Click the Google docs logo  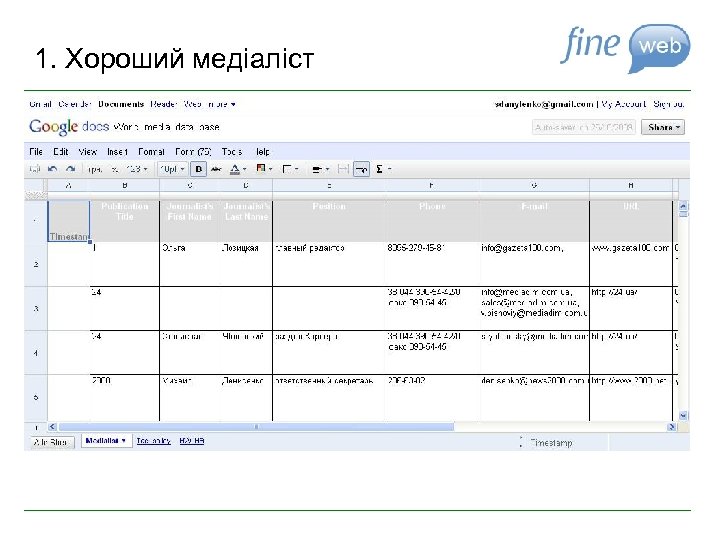[x=69, y=126]
